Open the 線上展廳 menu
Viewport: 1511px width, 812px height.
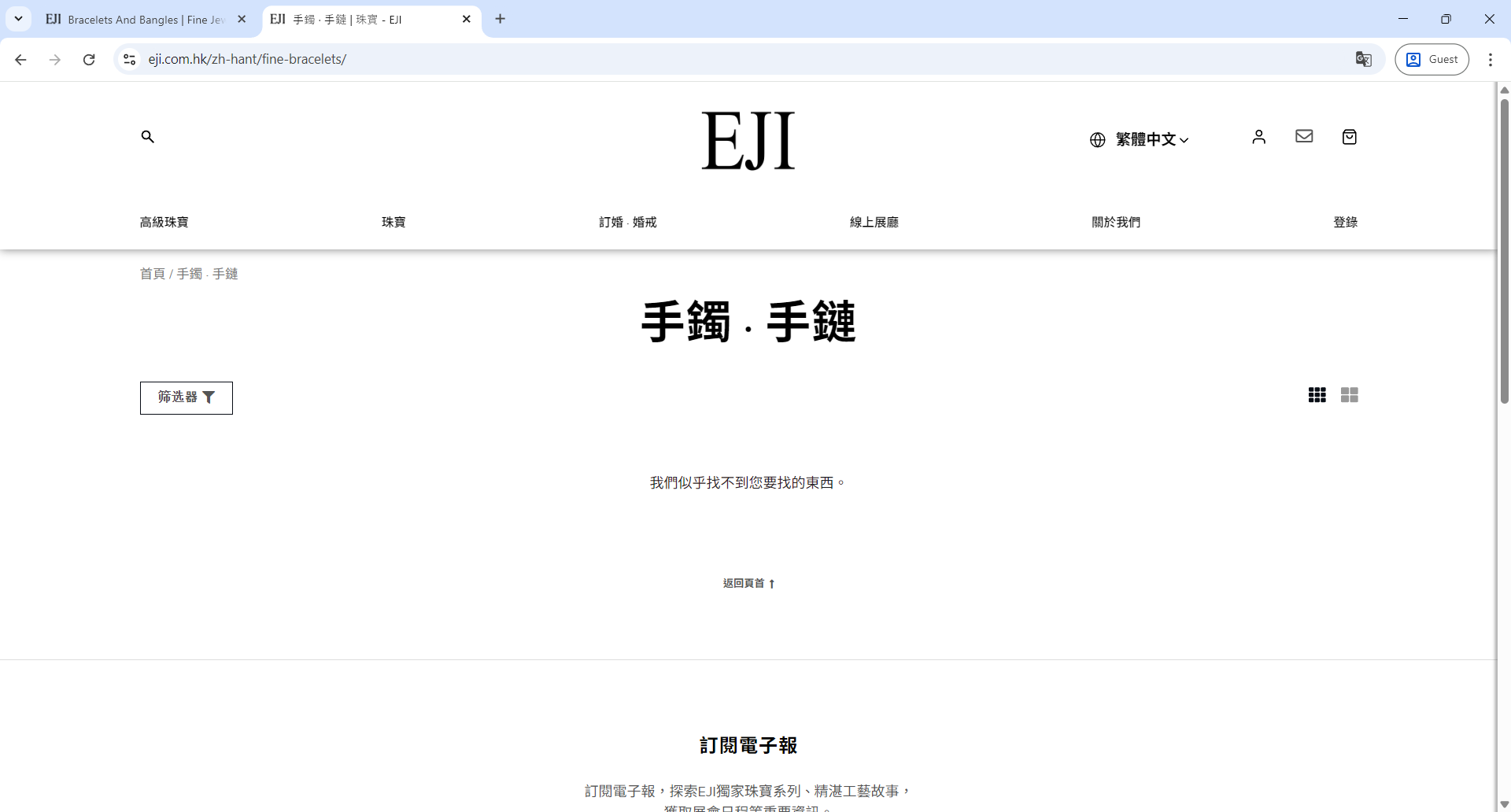874,223
